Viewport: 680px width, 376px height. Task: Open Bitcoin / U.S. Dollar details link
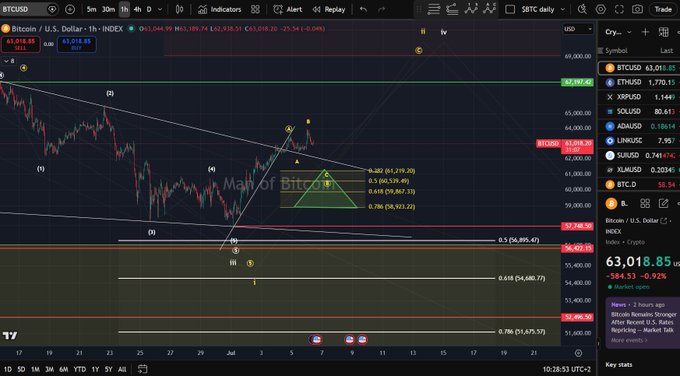click(636, 221)
